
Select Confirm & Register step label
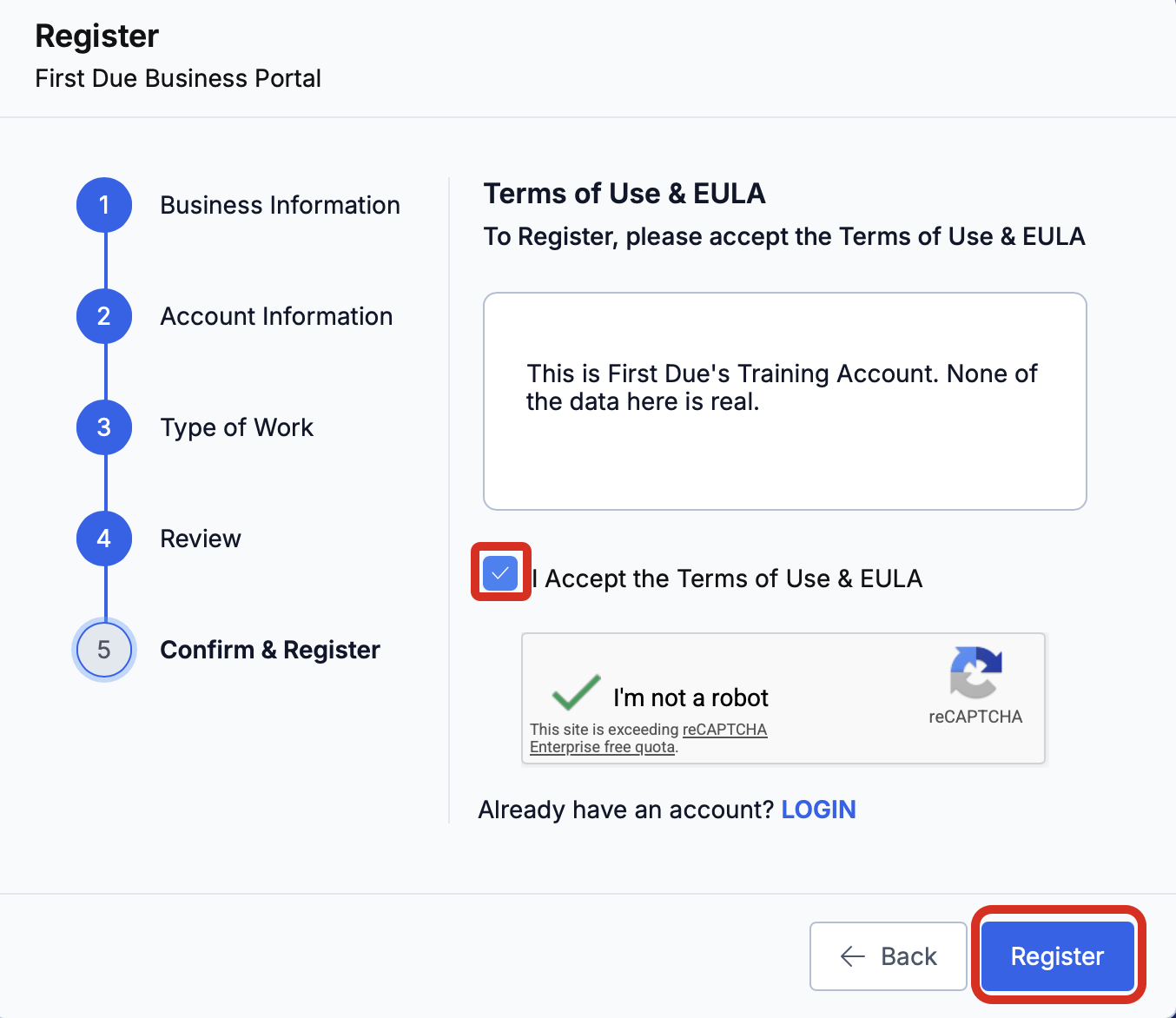tap(270, 650)
